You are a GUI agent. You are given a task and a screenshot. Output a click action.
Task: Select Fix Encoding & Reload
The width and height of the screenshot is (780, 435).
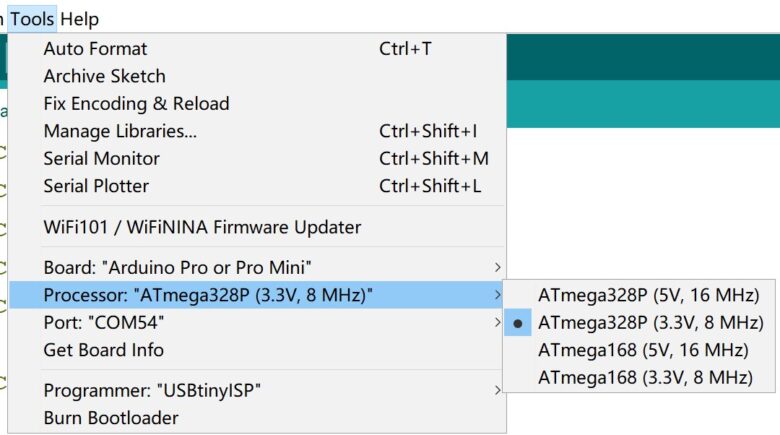tap(258, 104)
